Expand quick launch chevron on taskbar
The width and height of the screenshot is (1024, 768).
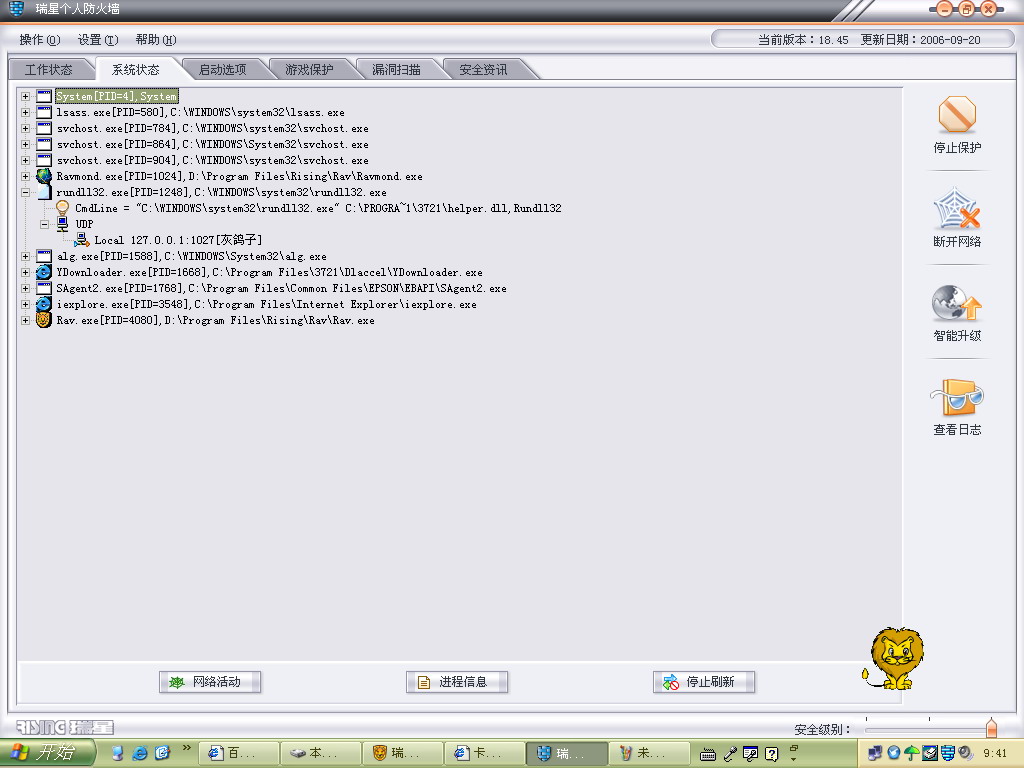(187, 748)
